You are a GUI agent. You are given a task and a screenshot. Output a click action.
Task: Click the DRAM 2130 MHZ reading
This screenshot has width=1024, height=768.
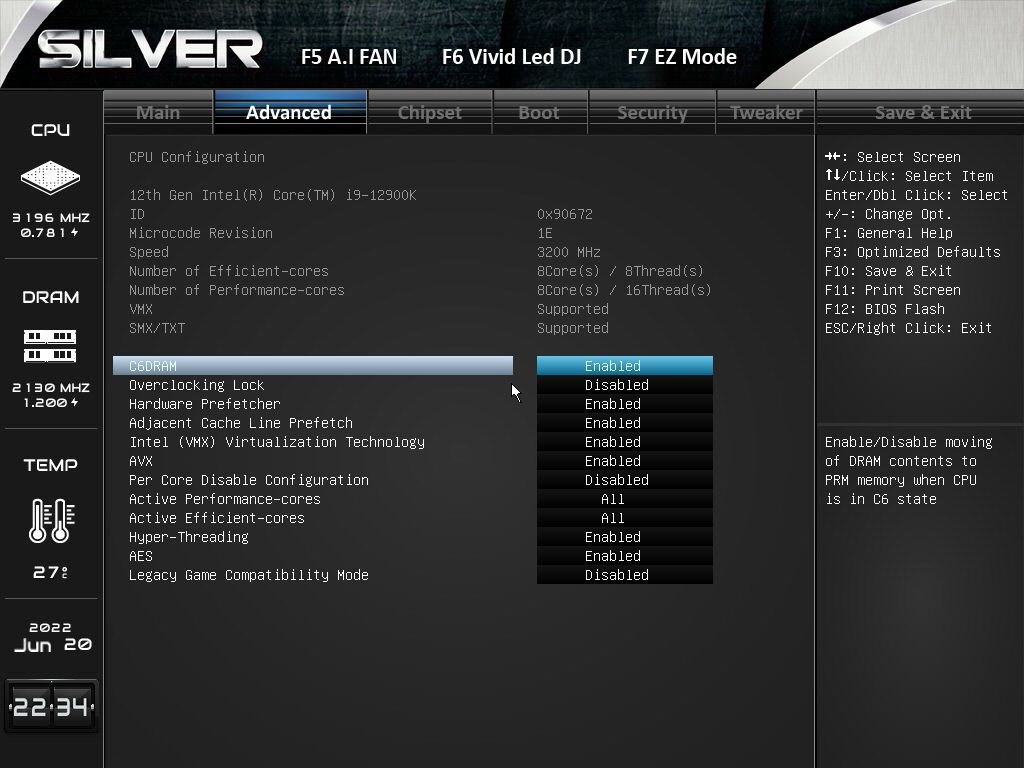click(x=51, y=387)
